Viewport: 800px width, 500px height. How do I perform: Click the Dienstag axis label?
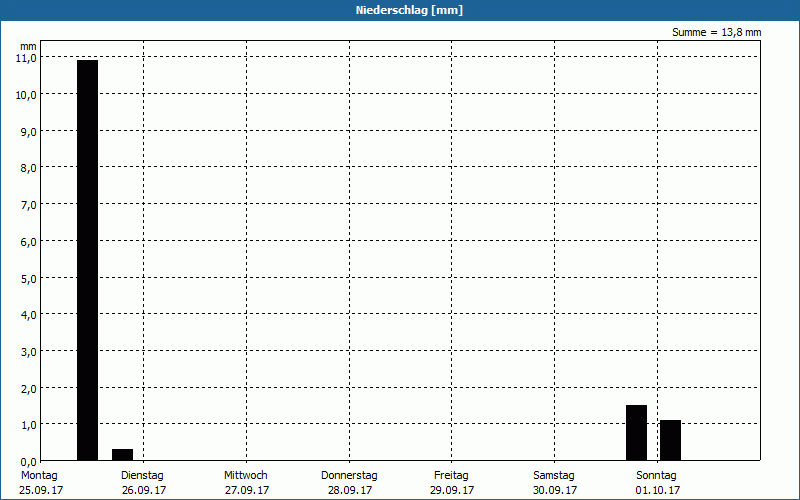coord(142,476)
